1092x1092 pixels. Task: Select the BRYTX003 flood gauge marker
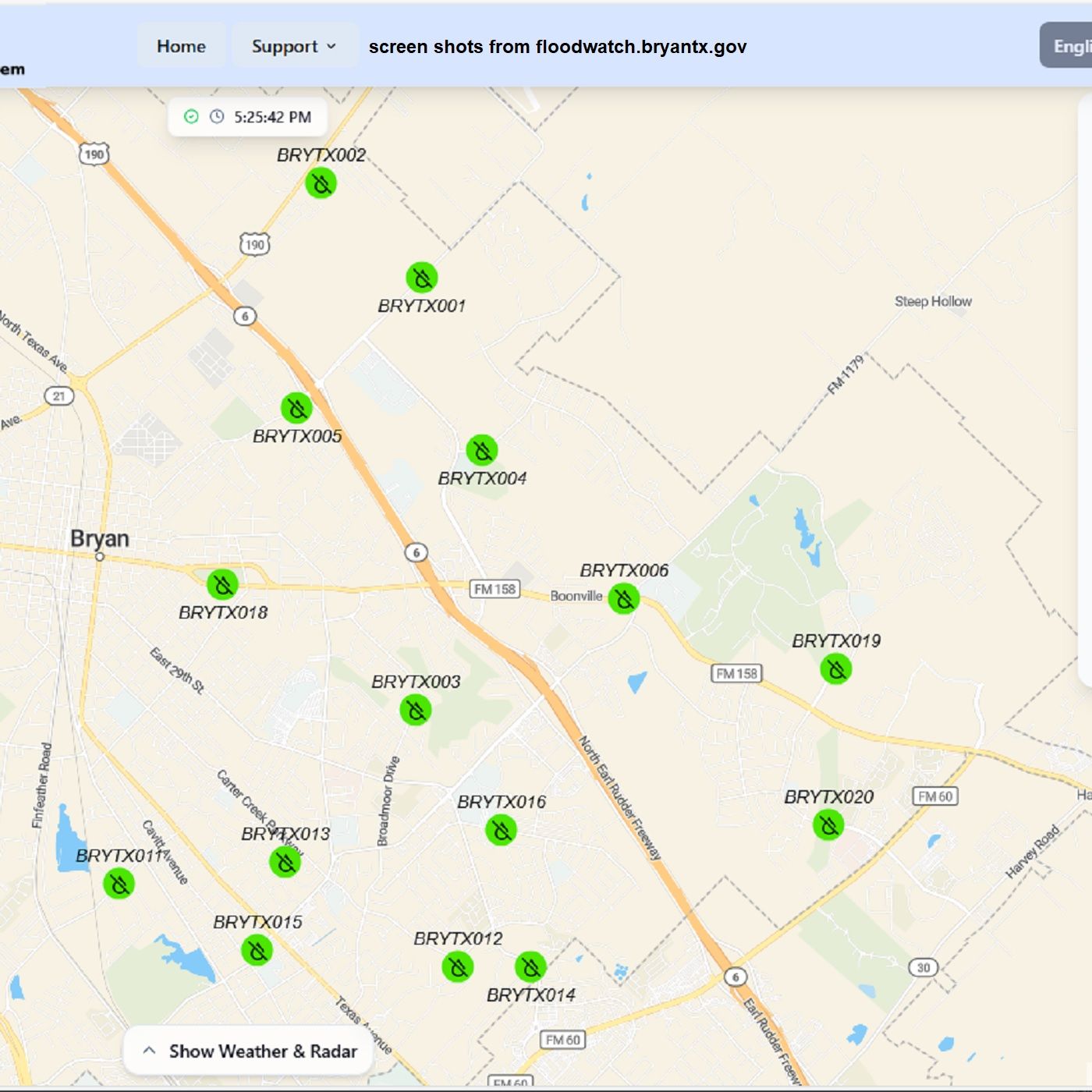416,711
